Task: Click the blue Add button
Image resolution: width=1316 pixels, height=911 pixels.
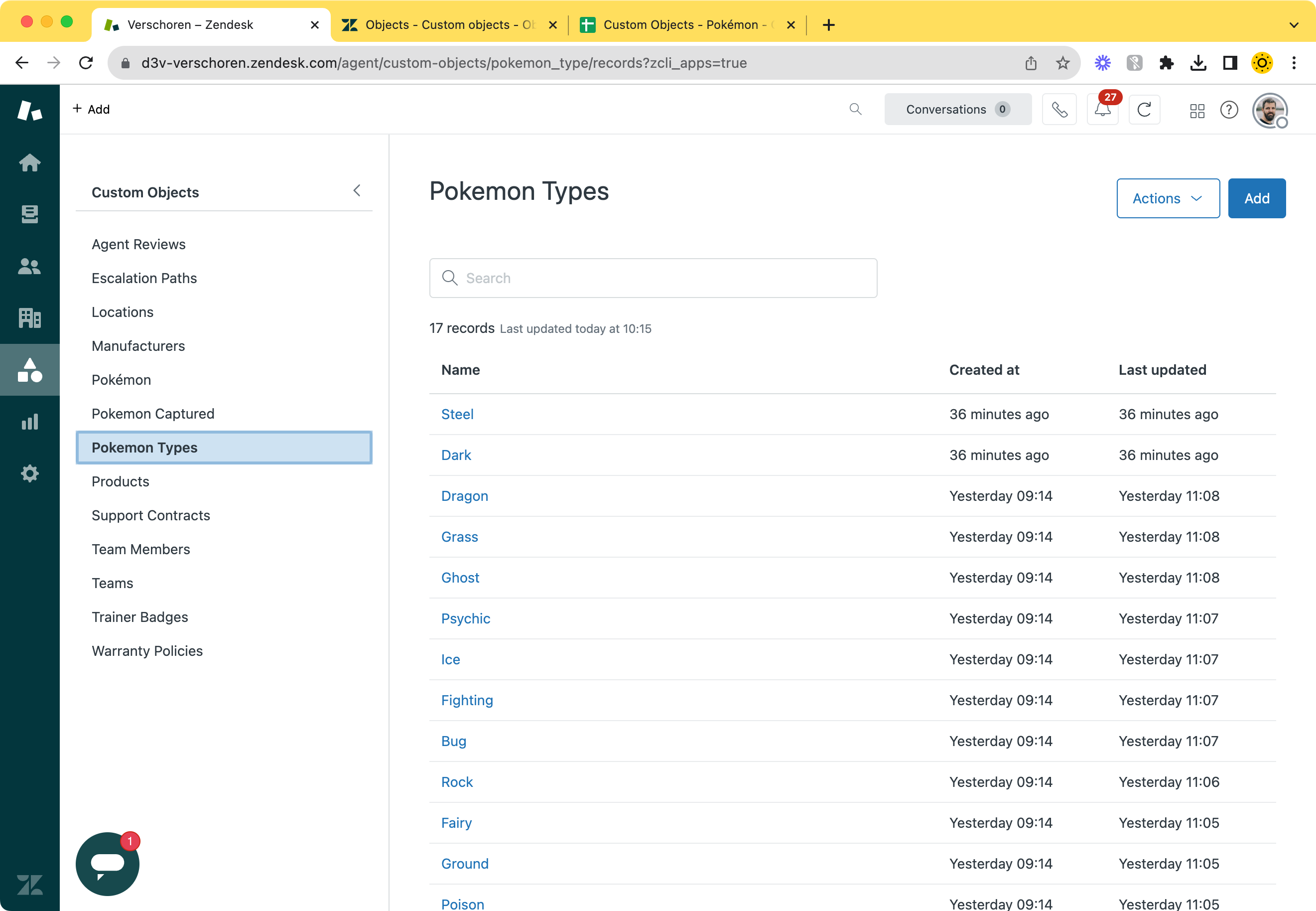Action: click(x=1257, y=198)
